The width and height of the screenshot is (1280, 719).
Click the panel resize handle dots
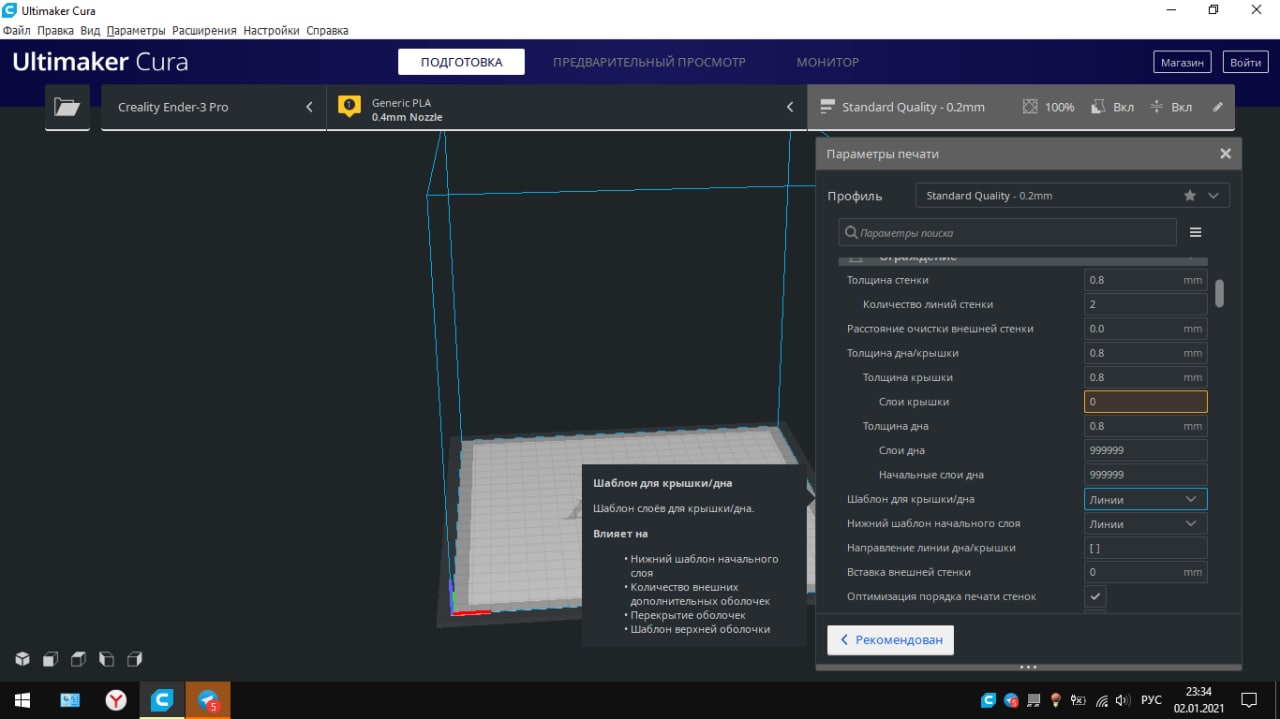point(1028,667)
